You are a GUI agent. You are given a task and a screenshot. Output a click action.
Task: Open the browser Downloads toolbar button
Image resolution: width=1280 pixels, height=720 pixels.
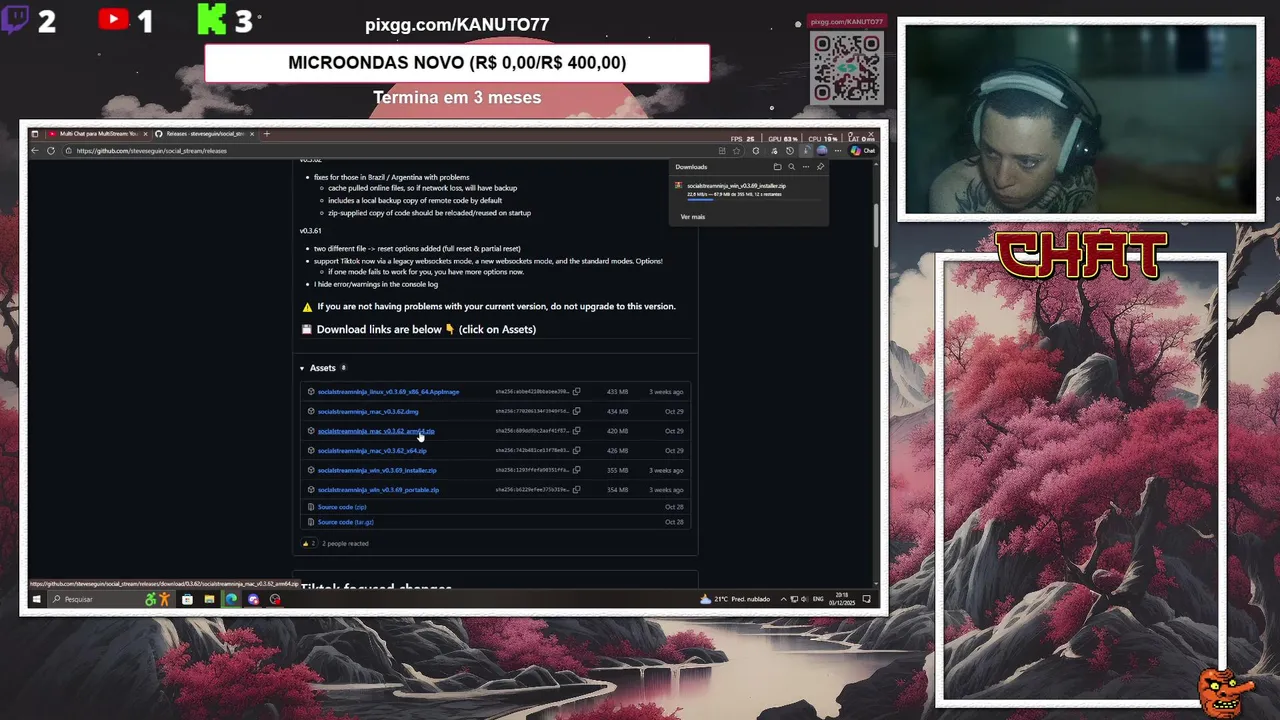tap(806, 151)
